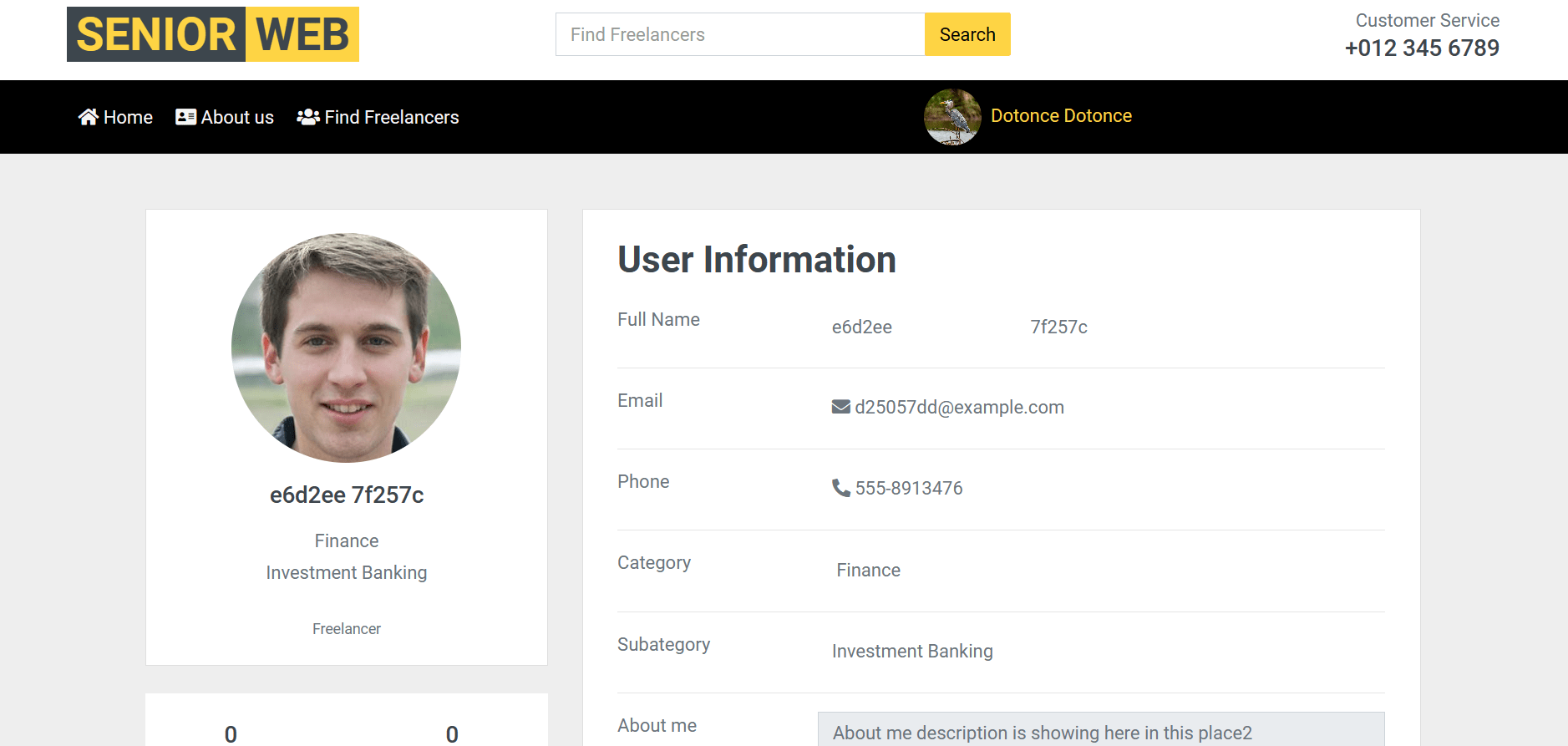
Task: Click the freelancer profile photo
Action: (346, 348)
